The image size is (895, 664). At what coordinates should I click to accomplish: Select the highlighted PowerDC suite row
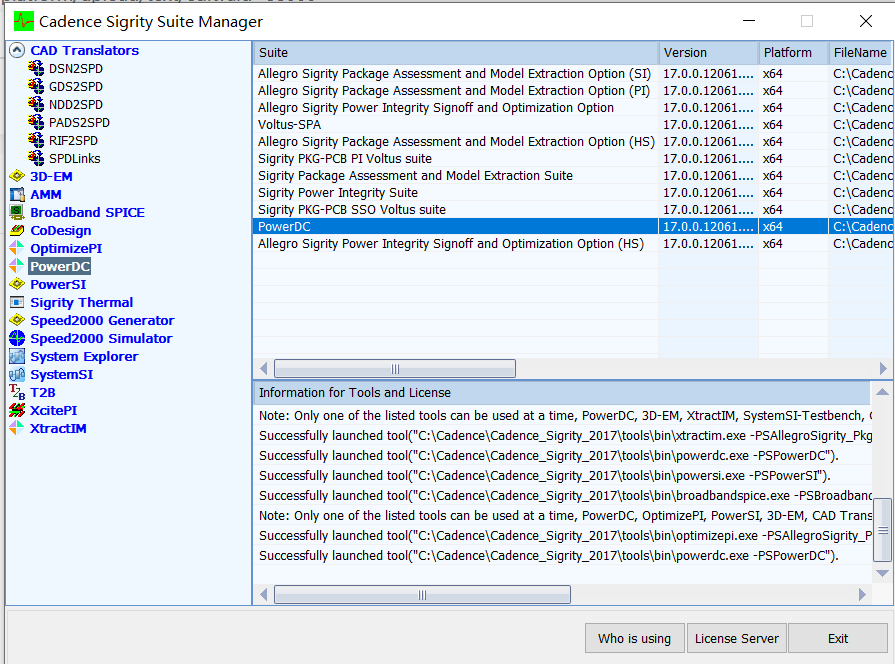pyautogui.click(x=574, y=227)
